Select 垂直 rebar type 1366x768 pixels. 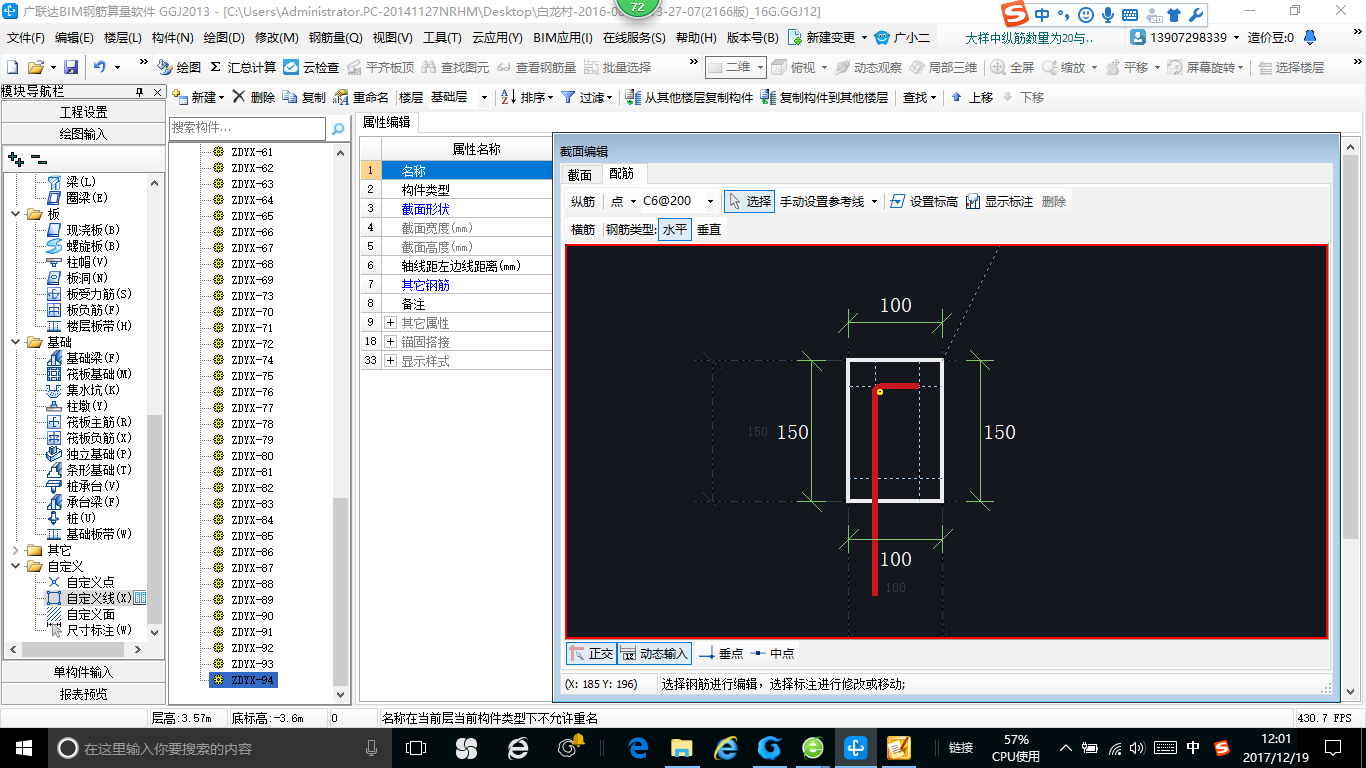pyautogui.click(x=709, y=229)
